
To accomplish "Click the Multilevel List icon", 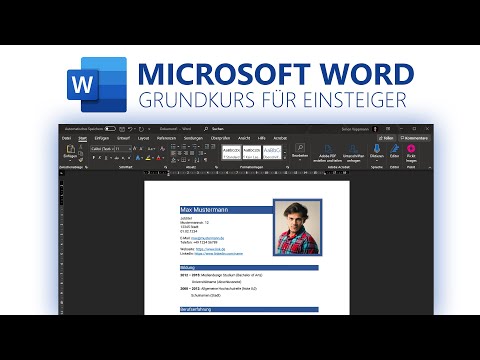I will 194,147.
